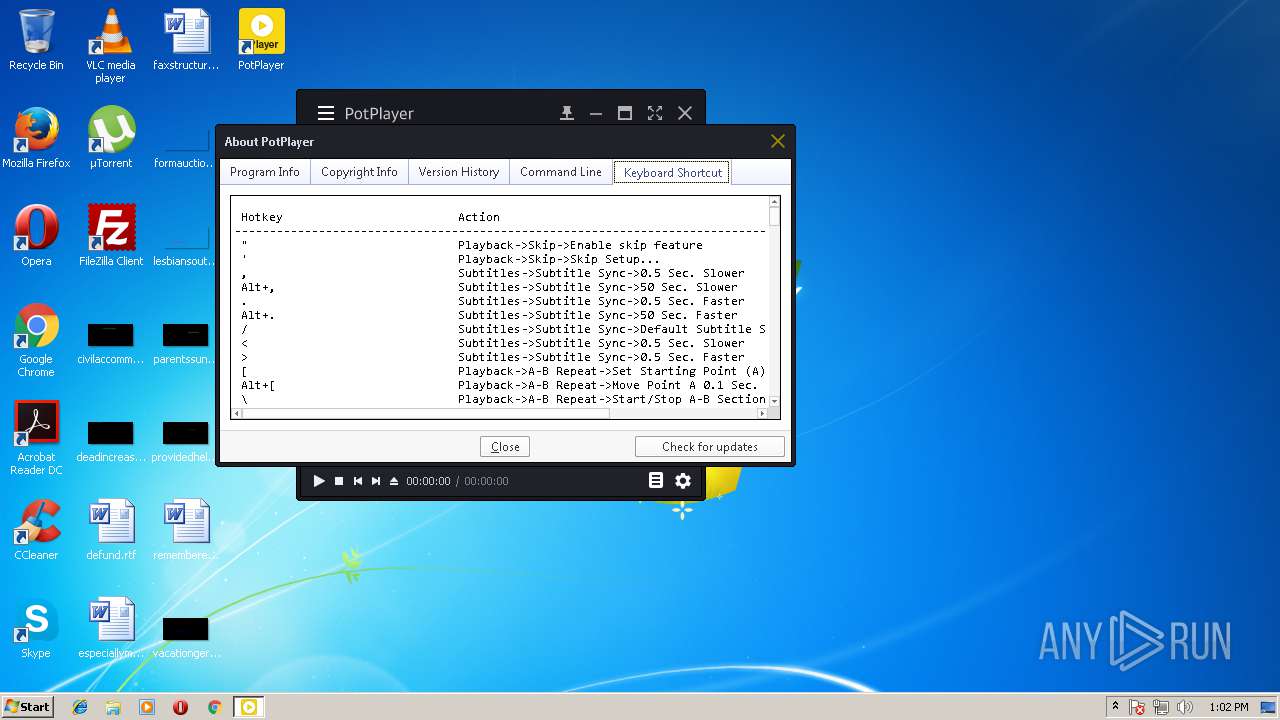Click the 'Playback->Skip->Skip Setup...' row

click(x=501, y=259)
